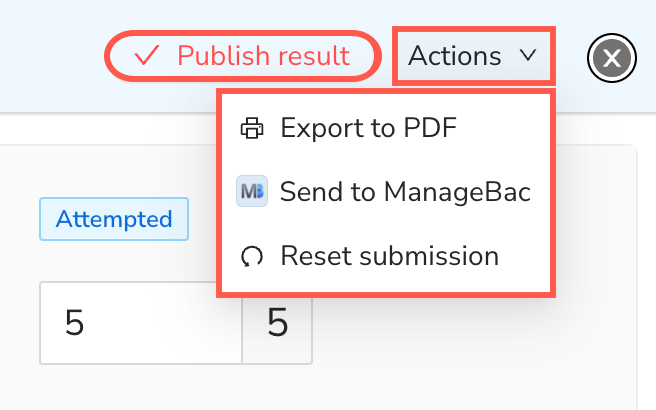Collapse the menu using the Actions chevron arrow
The image size is (656, 410).
coord(528,55)
